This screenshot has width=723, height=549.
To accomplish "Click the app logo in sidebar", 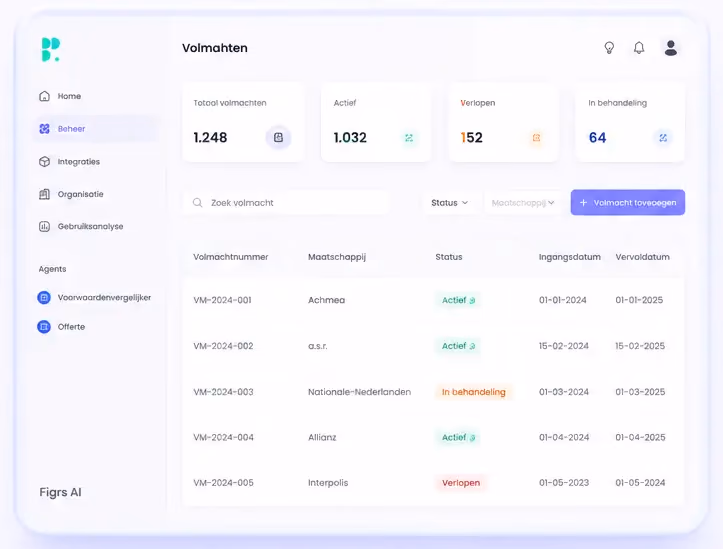I will (51, 49).
